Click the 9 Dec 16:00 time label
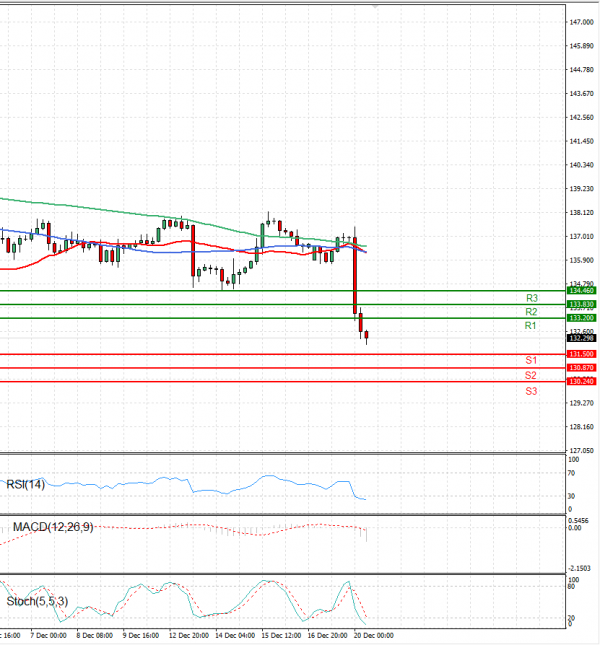The width and height of the screenshot is (600, 645). [141, 636]
